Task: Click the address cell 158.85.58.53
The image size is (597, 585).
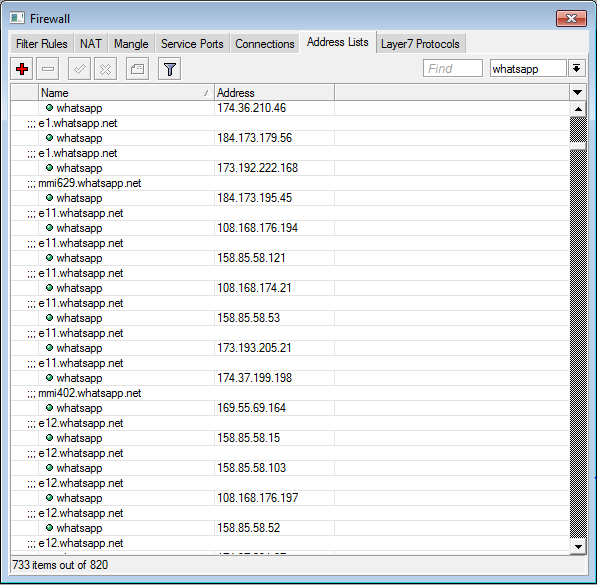Action: pos(274,318)
